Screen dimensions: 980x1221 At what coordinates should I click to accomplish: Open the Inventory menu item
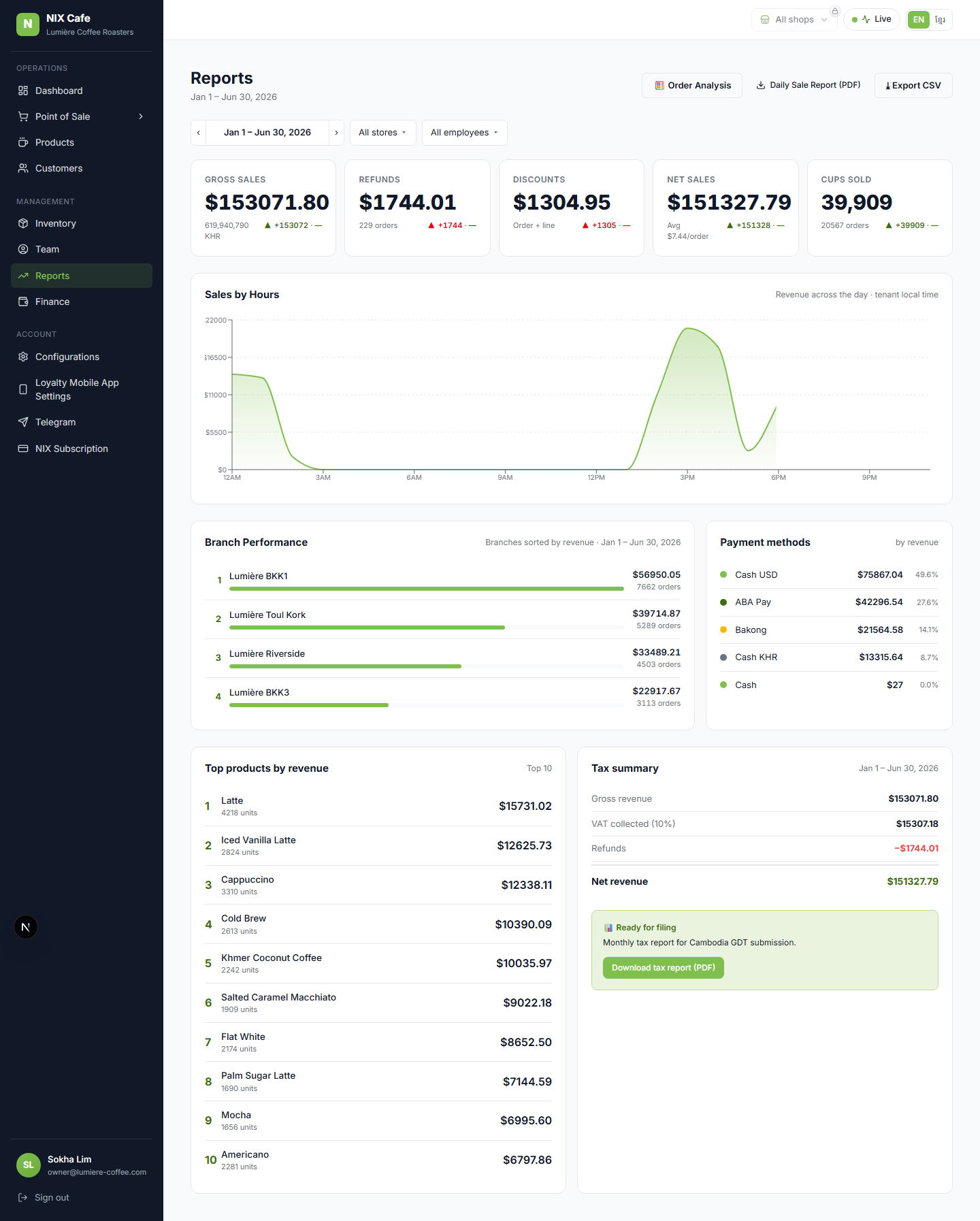82,223
